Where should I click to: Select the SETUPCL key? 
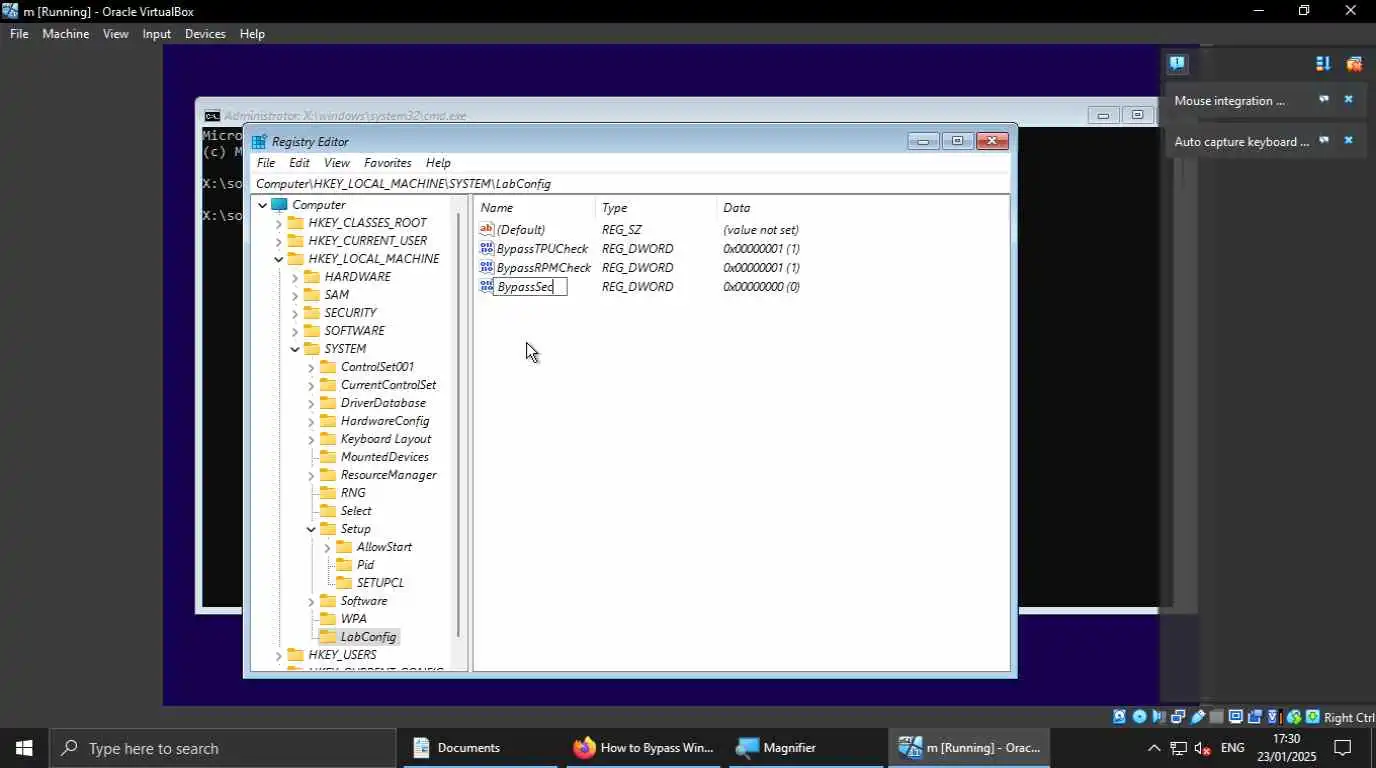click(380, 583)
